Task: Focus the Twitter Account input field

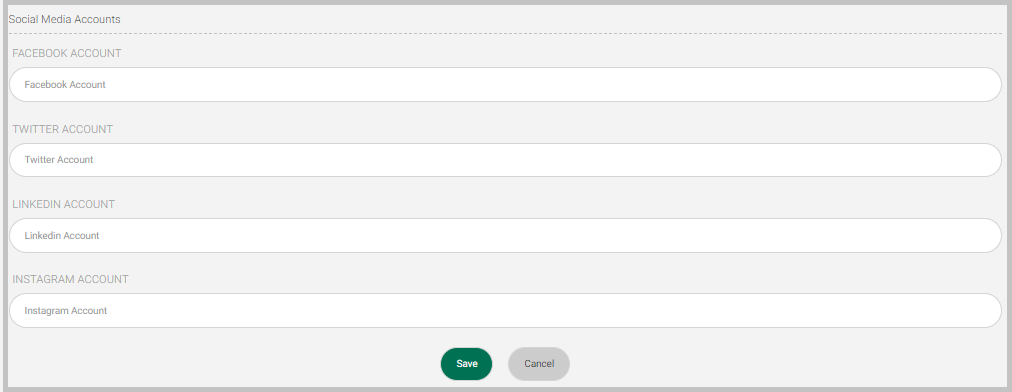Action: (x=505, y=160)
